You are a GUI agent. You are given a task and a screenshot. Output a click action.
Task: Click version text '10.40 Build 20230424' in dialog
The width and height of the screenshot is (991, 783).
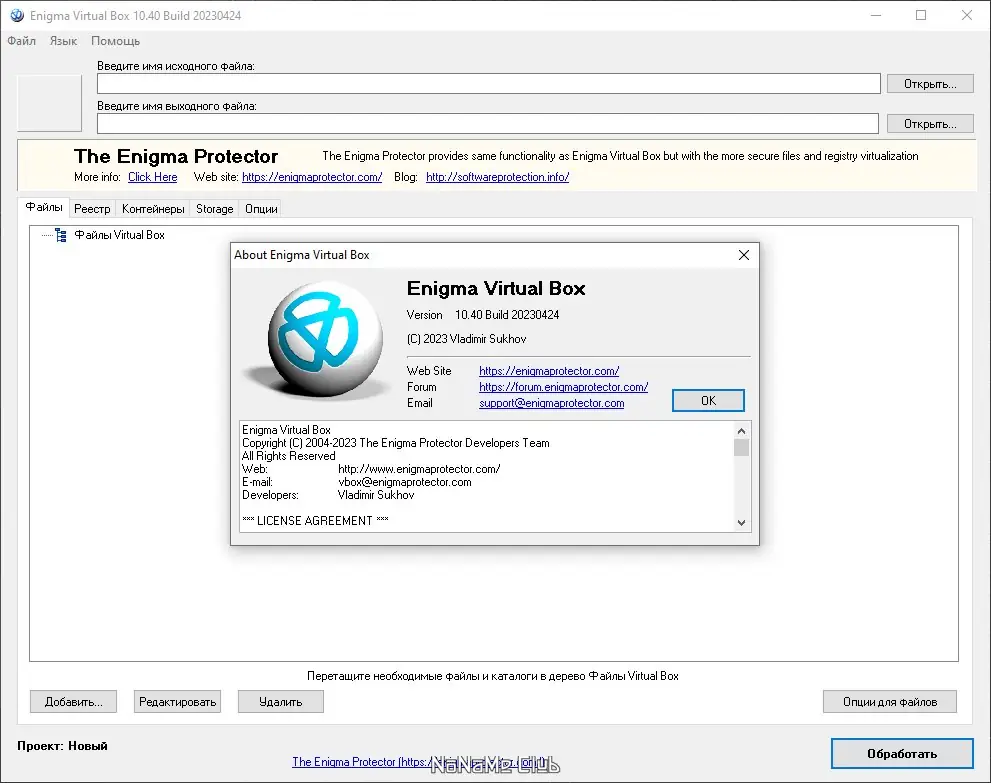point(507,315)
